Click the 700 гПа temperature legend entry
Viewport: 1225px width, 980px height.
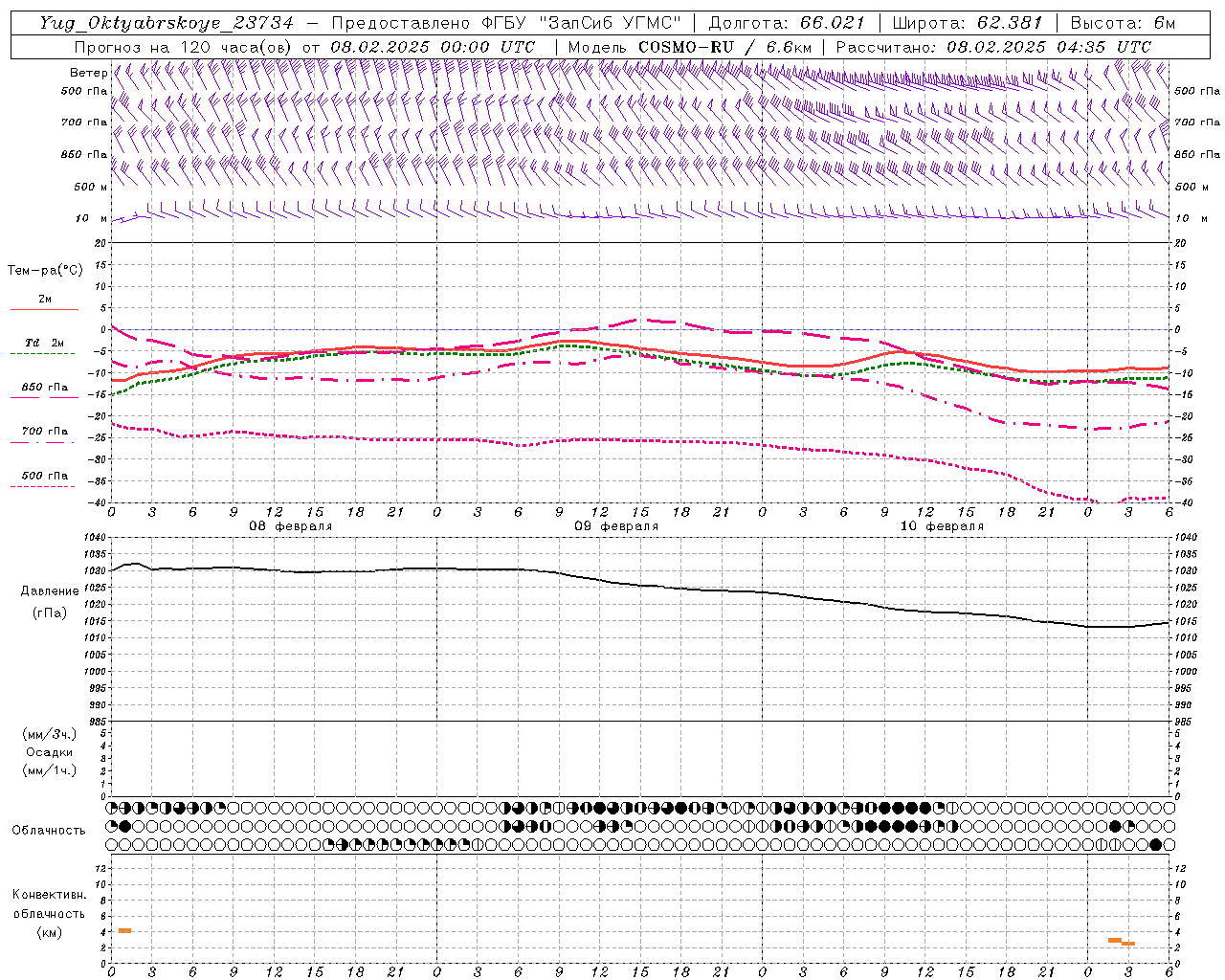pos(45,432)
